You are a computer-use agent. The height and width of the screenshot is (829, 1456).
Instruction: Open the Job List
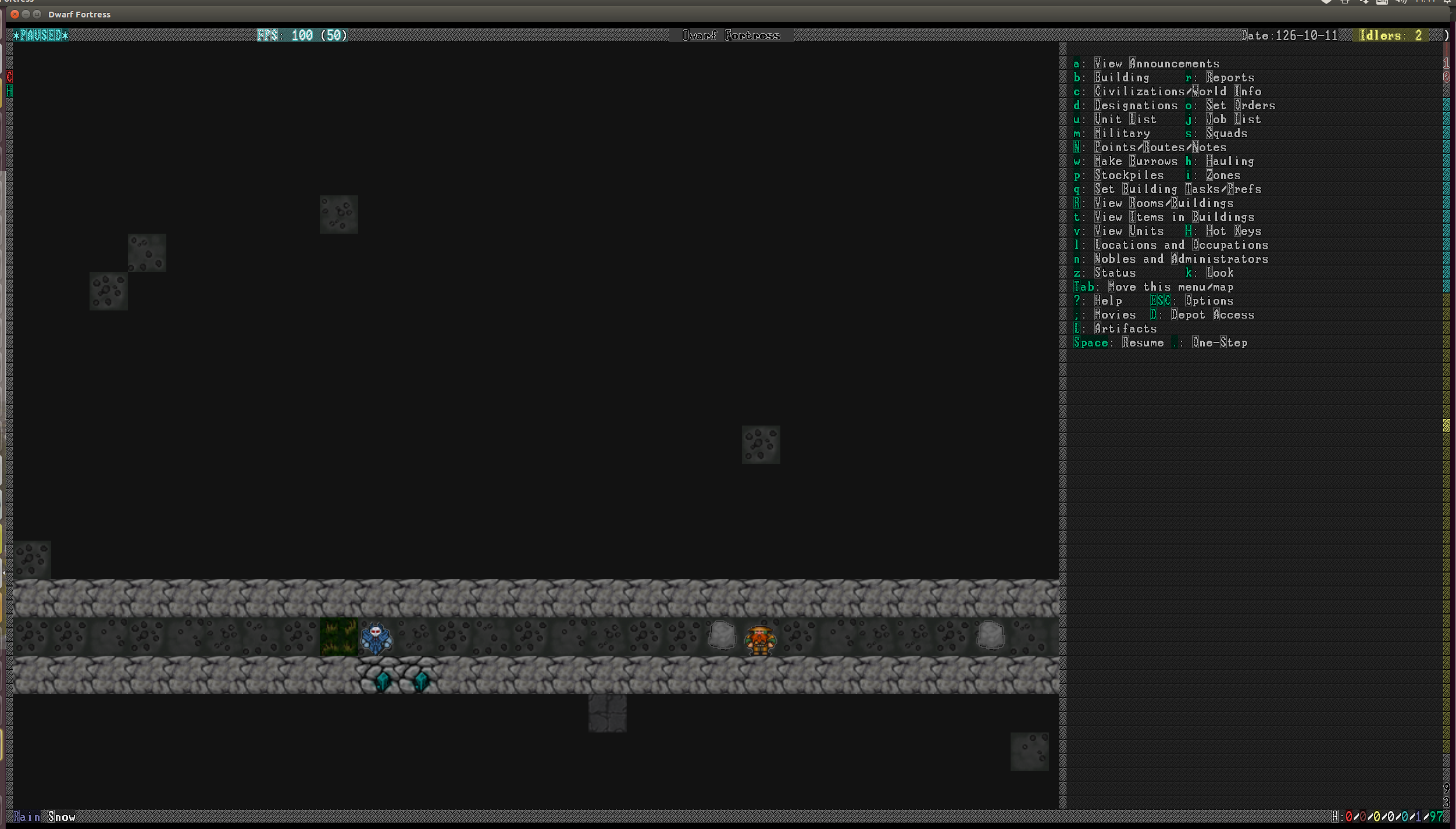tap(1223, 119)
